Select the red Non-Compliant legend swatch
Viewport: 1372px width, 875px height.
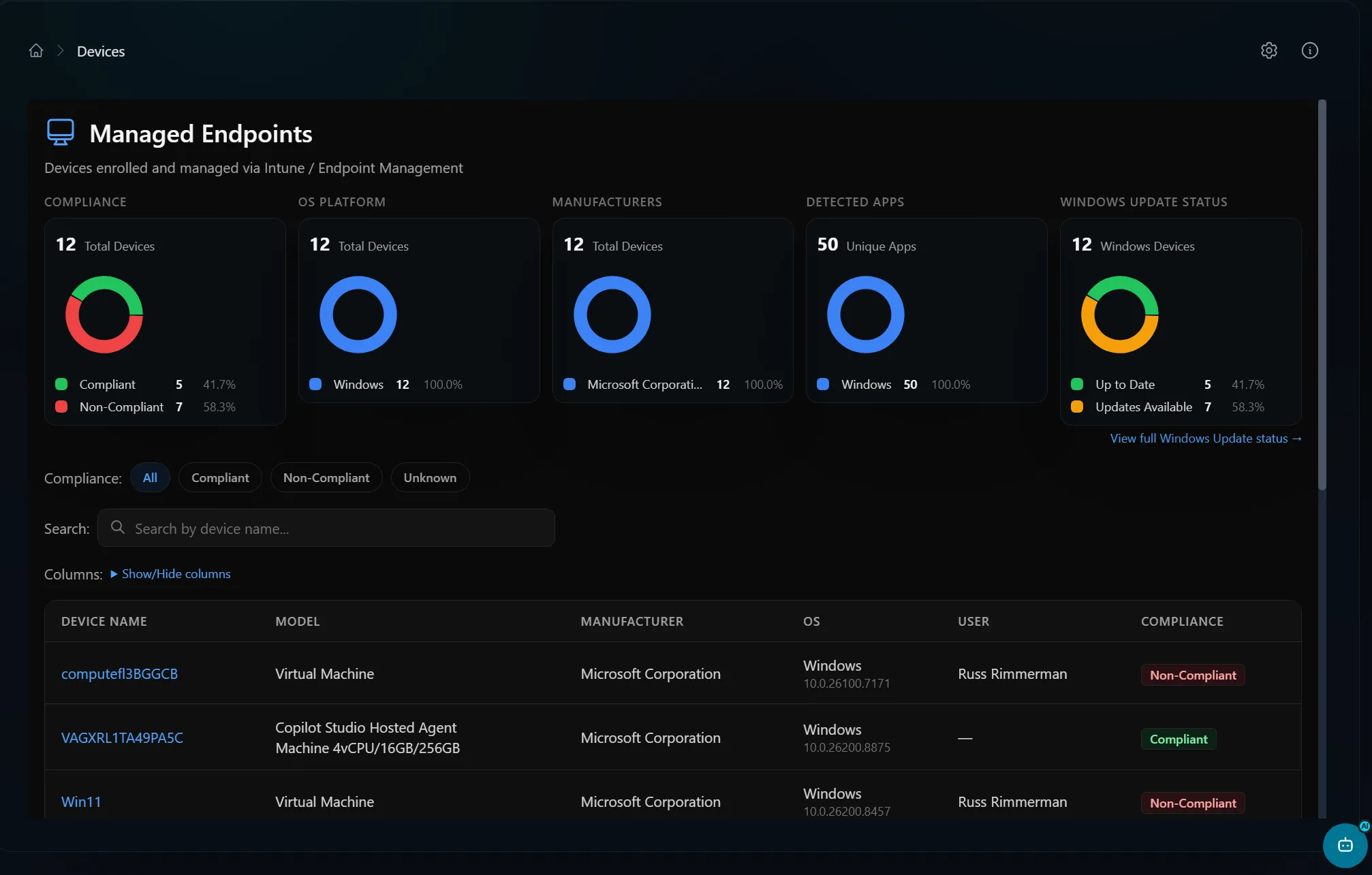tap(61, 407)
